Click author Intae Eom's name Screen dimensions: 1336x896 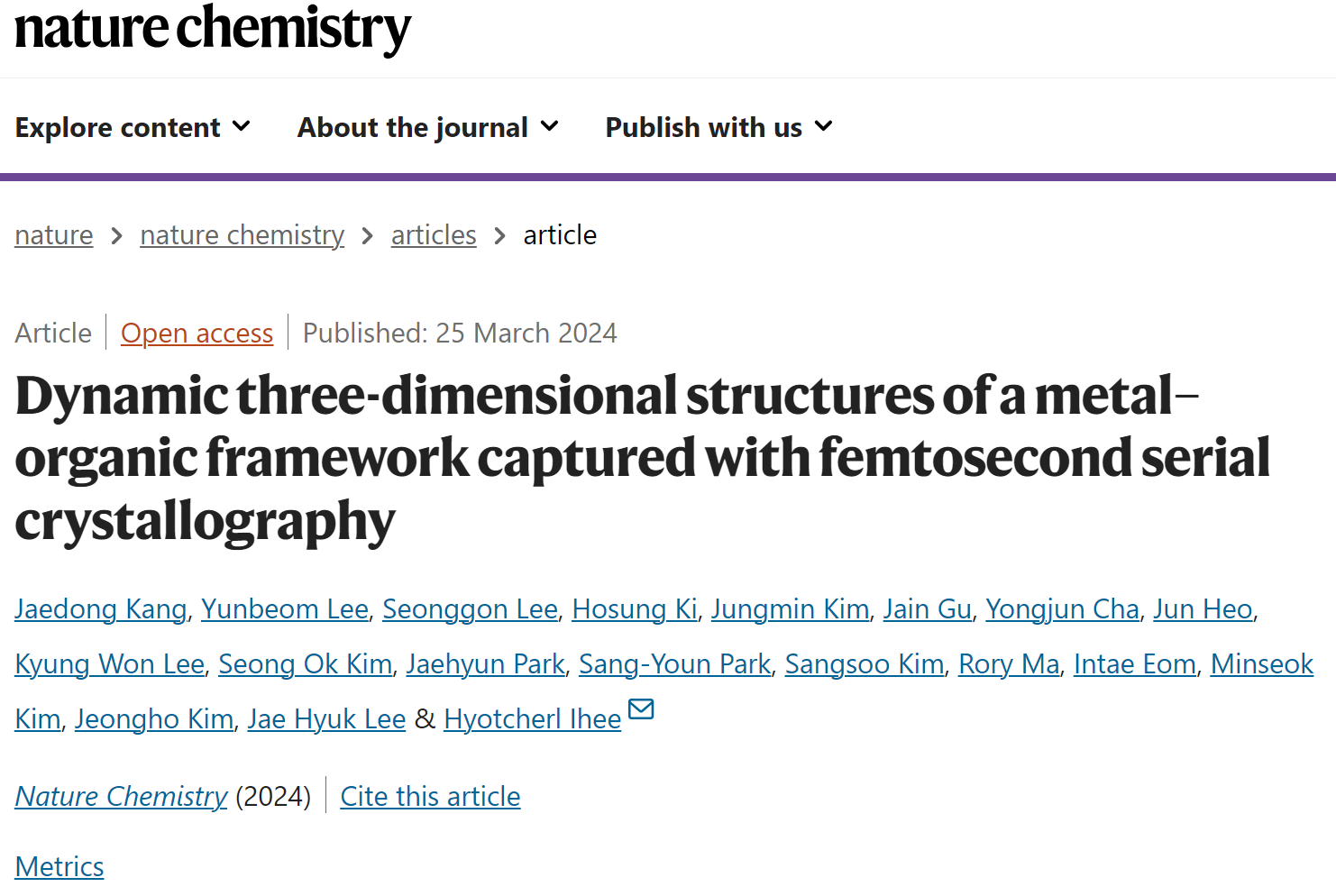coord(1135,664)
